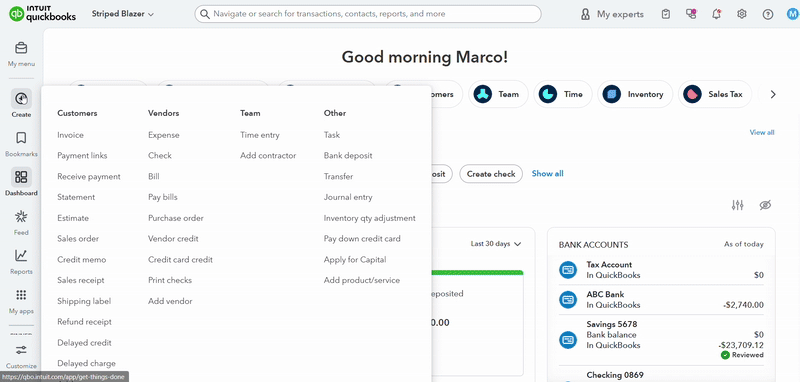The image size is (800, 382).
Task: Click the Sales Tax shortcut pill
Action: click(715, 94)
